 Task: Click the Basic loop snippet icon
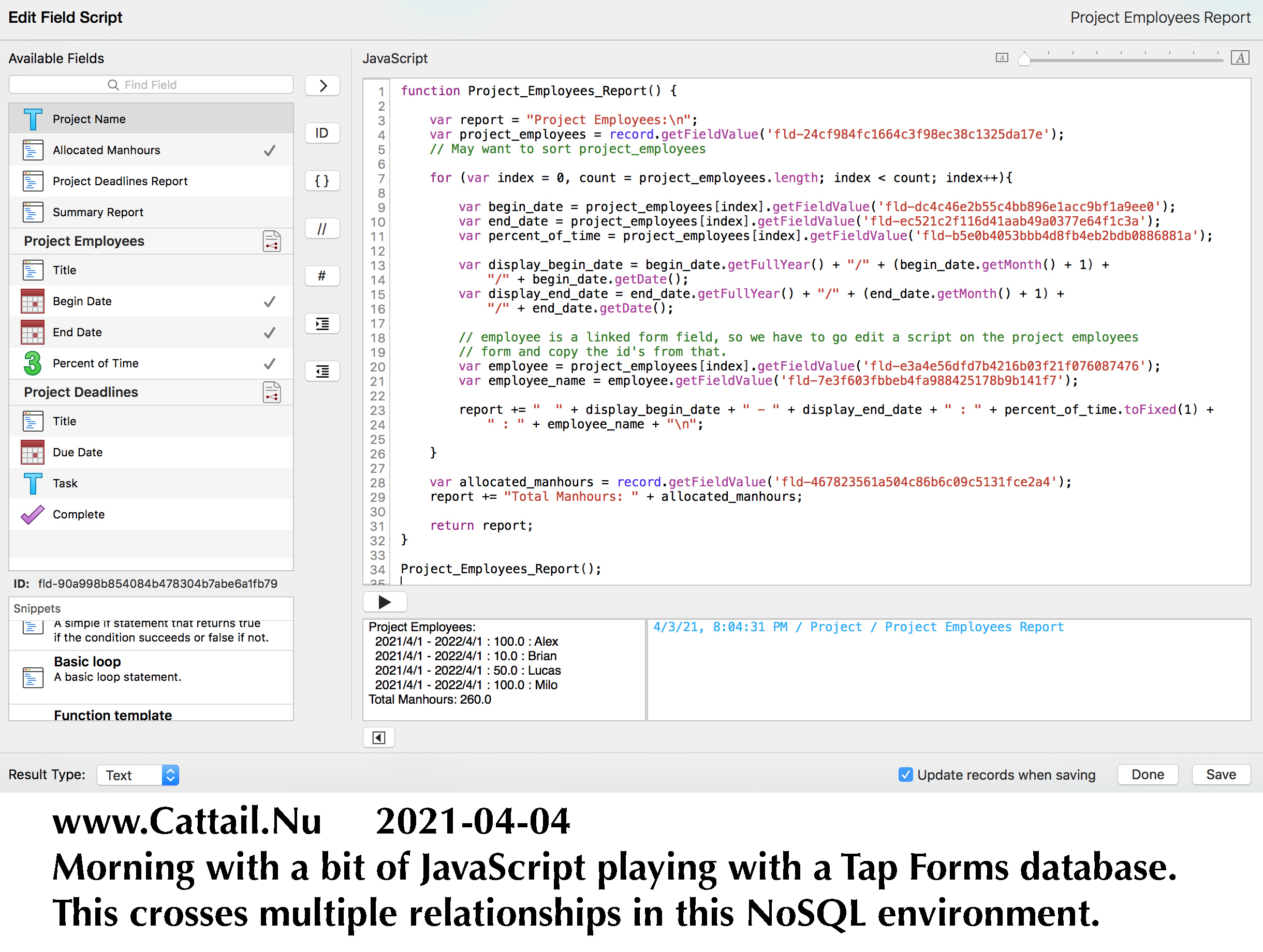click(x=33, y=677)
